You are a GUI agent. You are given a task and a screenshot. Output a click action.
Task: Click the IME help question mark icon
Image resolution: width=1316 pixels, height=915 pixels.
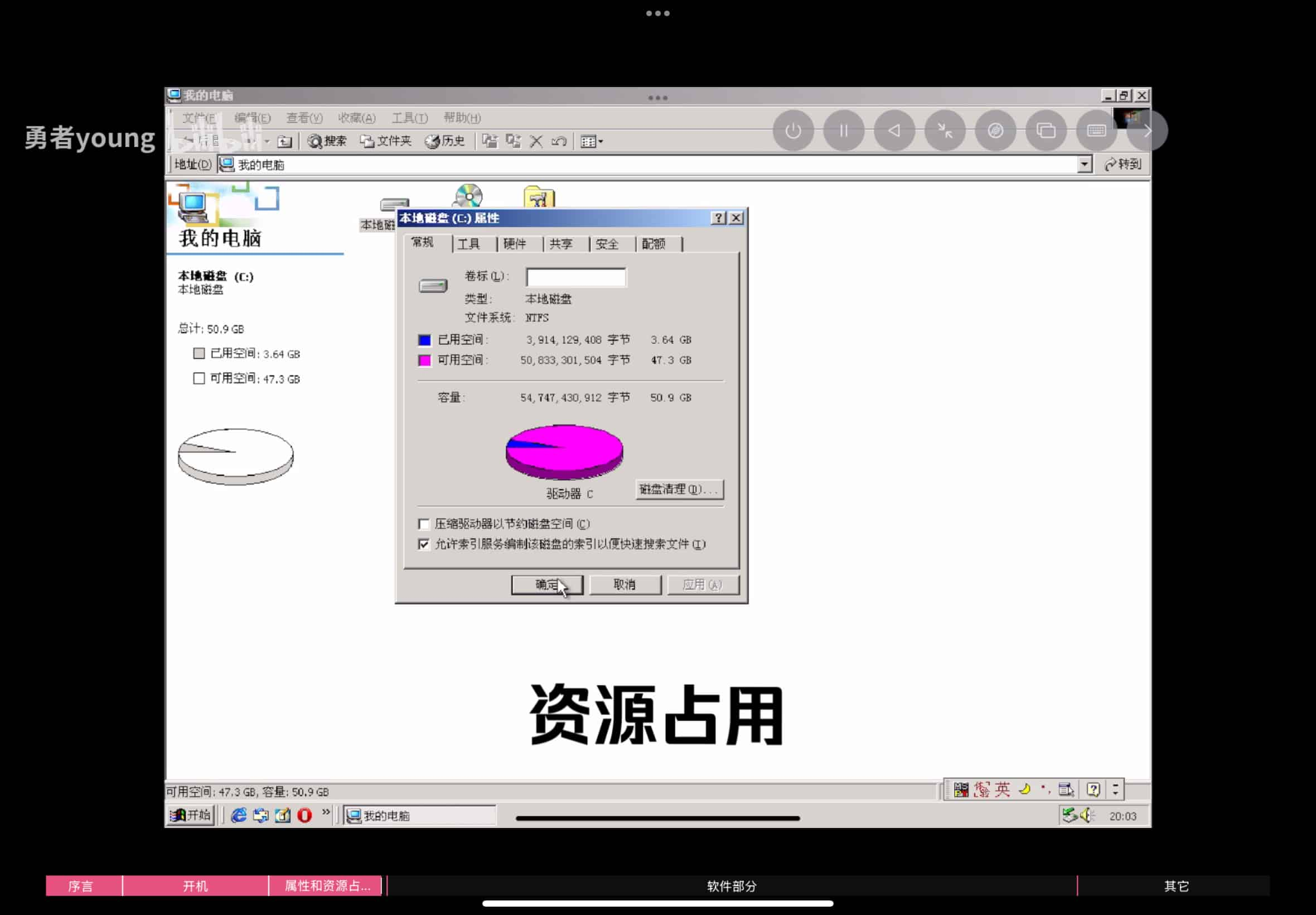click(1093, 789)
